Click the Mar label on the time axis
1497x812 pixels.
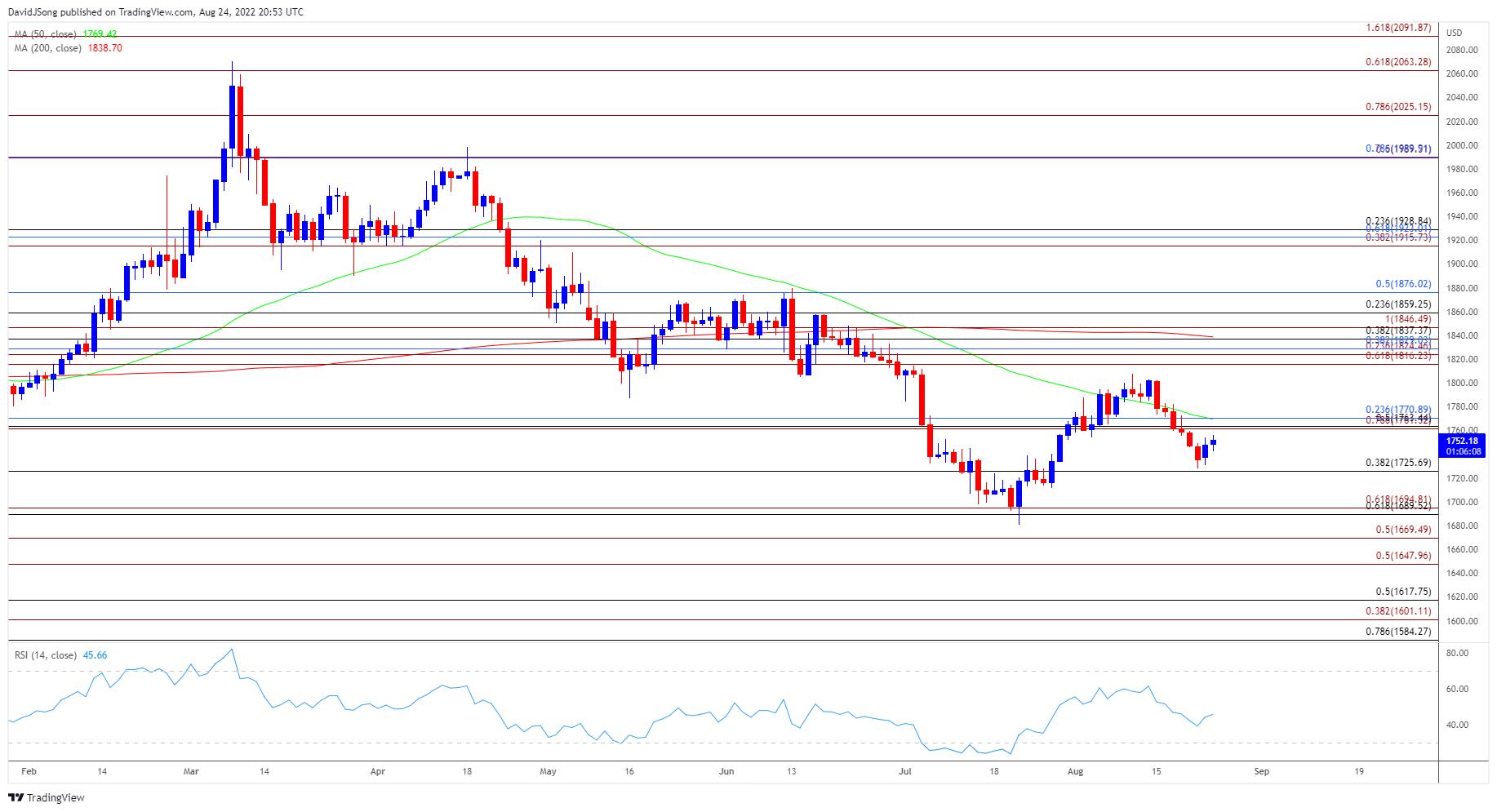(190, 770)
